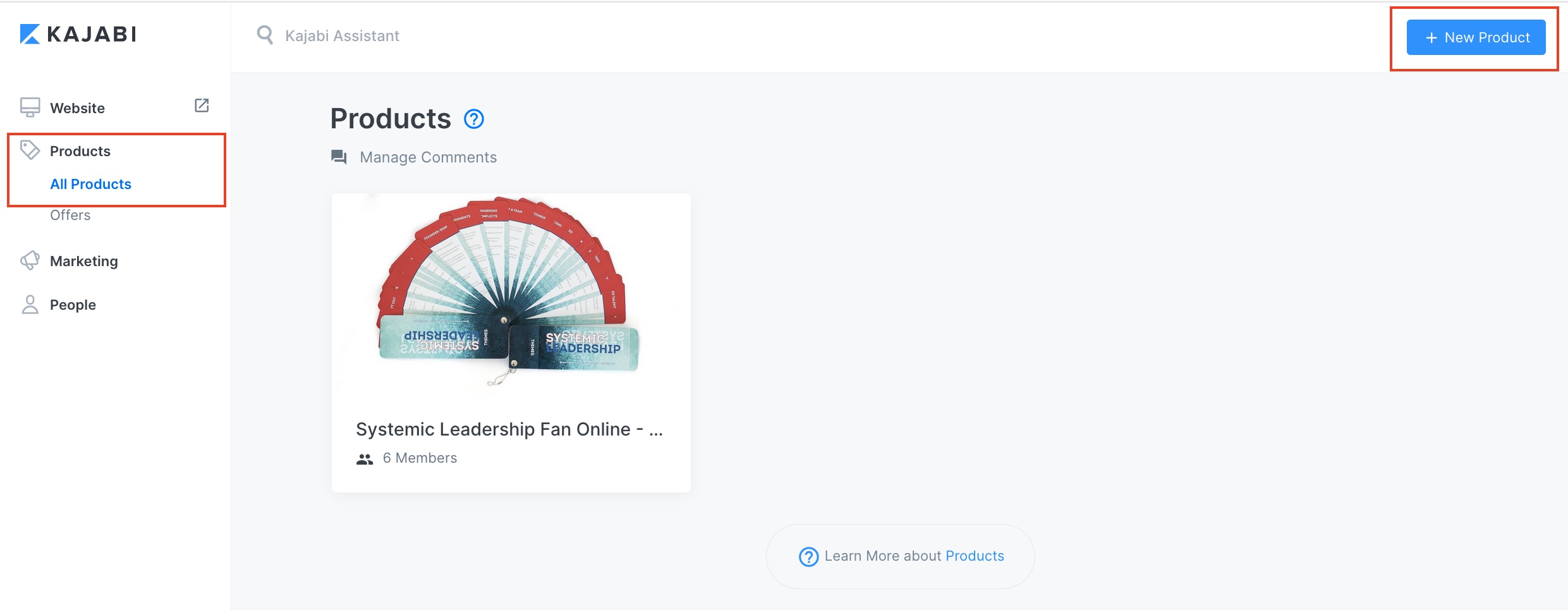The height and width of the screenshot is (610, 1568).
Task: Select All Products in sidebar
Action: click(x=90, y=184)
